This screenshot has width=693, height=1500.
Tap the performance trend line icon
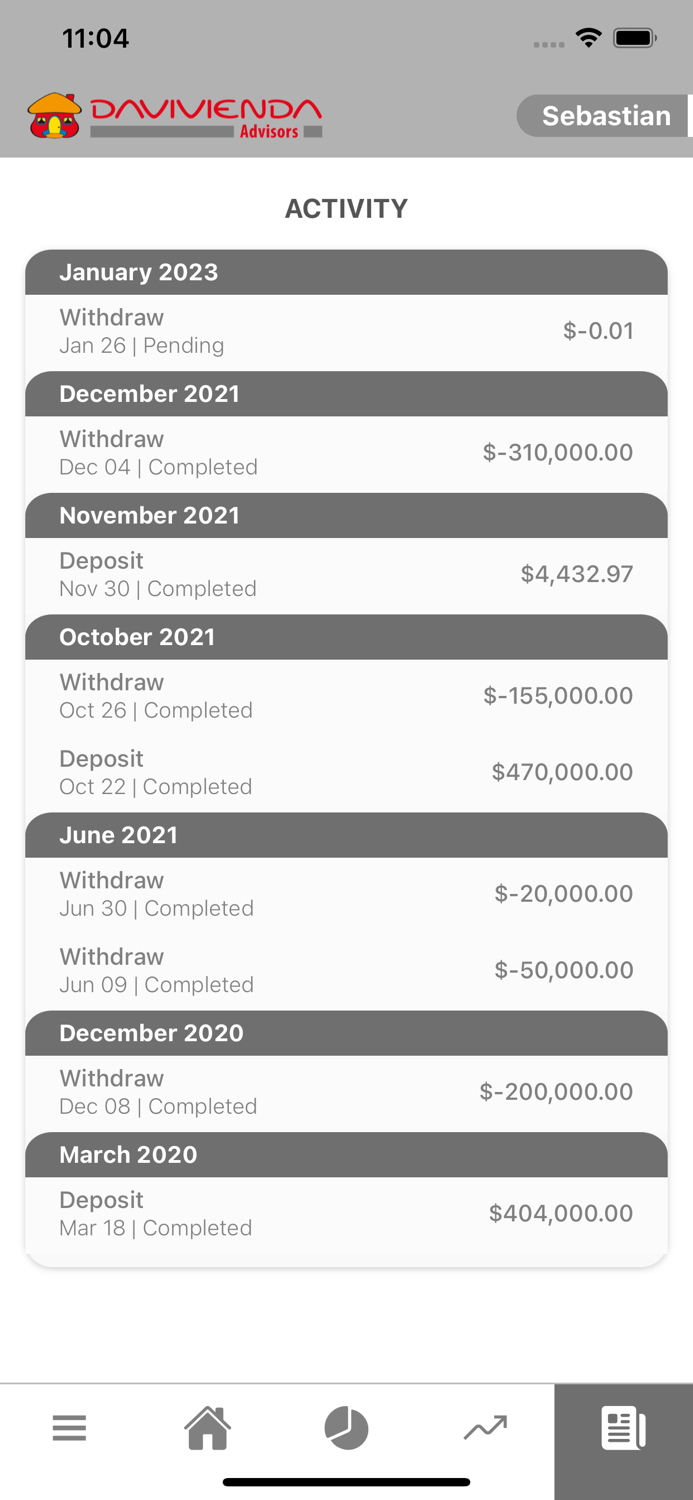click(x=485, y=1428)
